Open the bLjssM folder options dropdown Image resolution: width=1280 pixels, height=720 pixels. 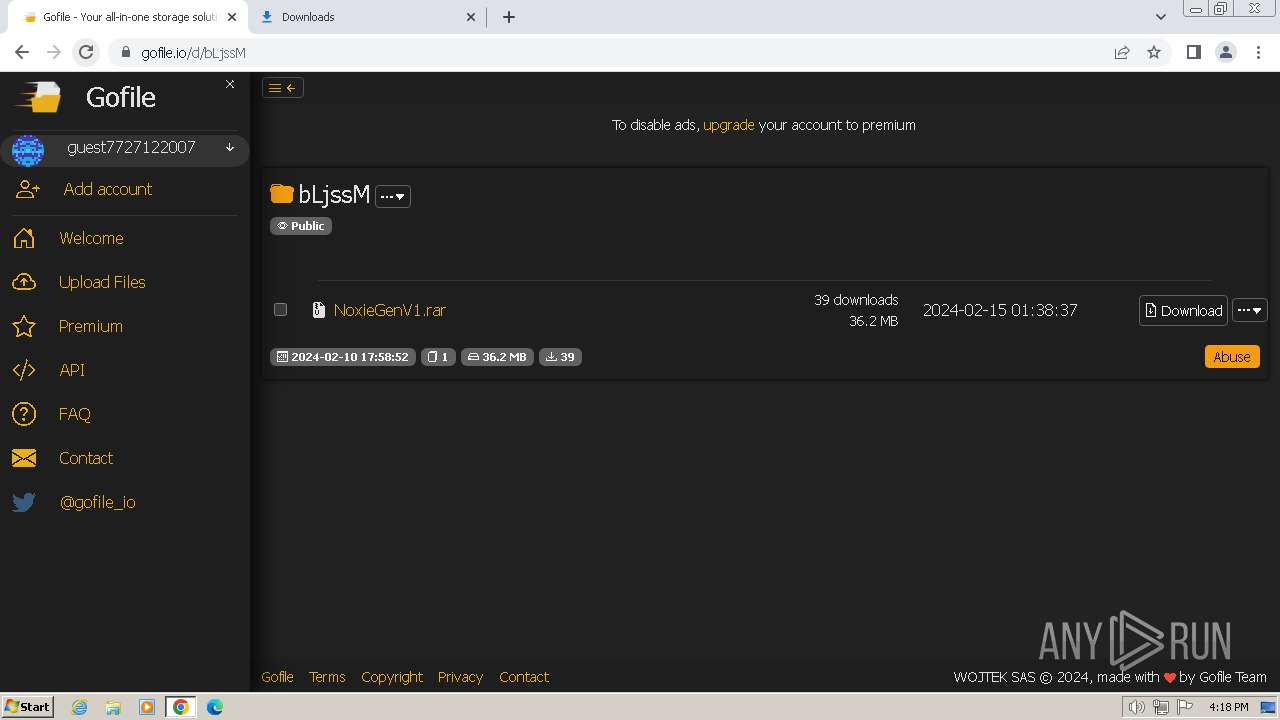coord(393,196)
